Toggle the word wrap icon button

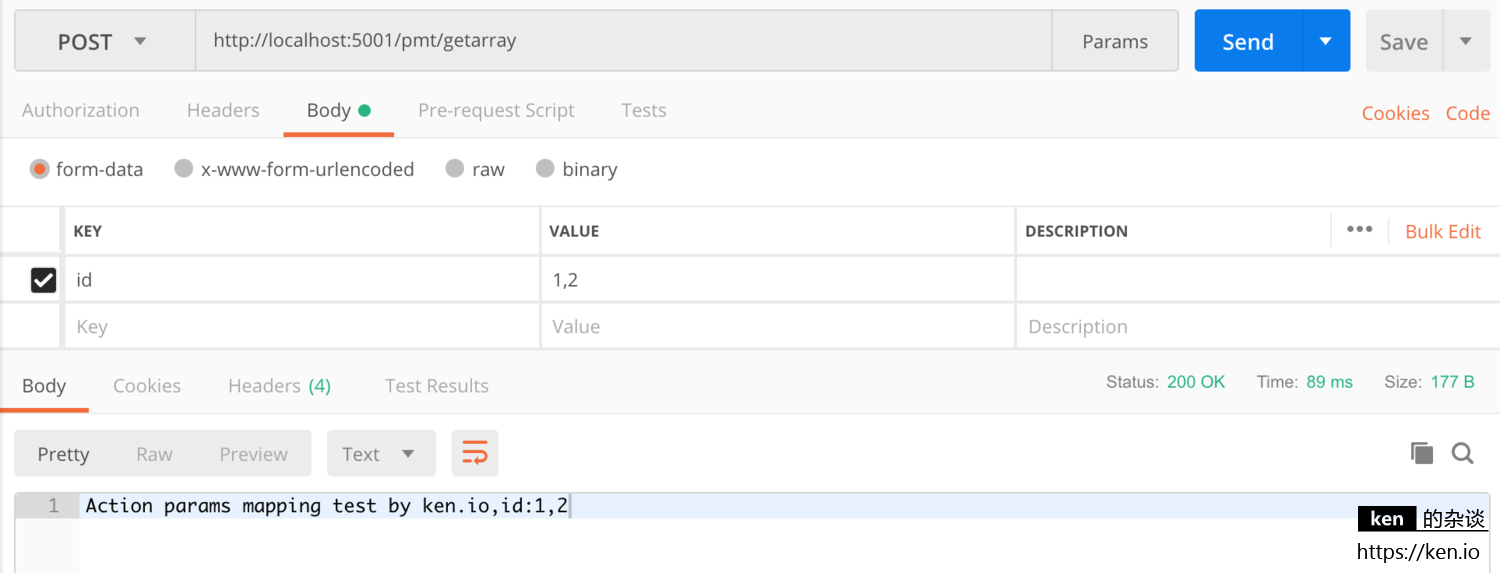(475, 453)
